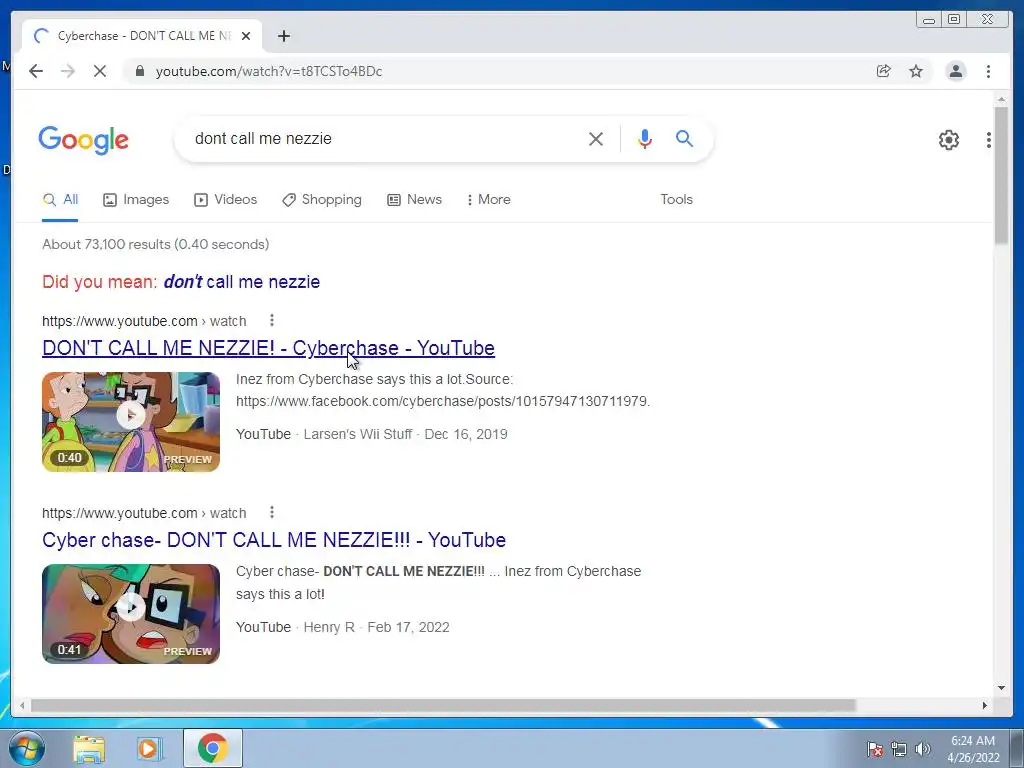The width and height of the screenshot is (1024, 768).
Task: Clear the search query with the X
Action: [x=596, y=138]
